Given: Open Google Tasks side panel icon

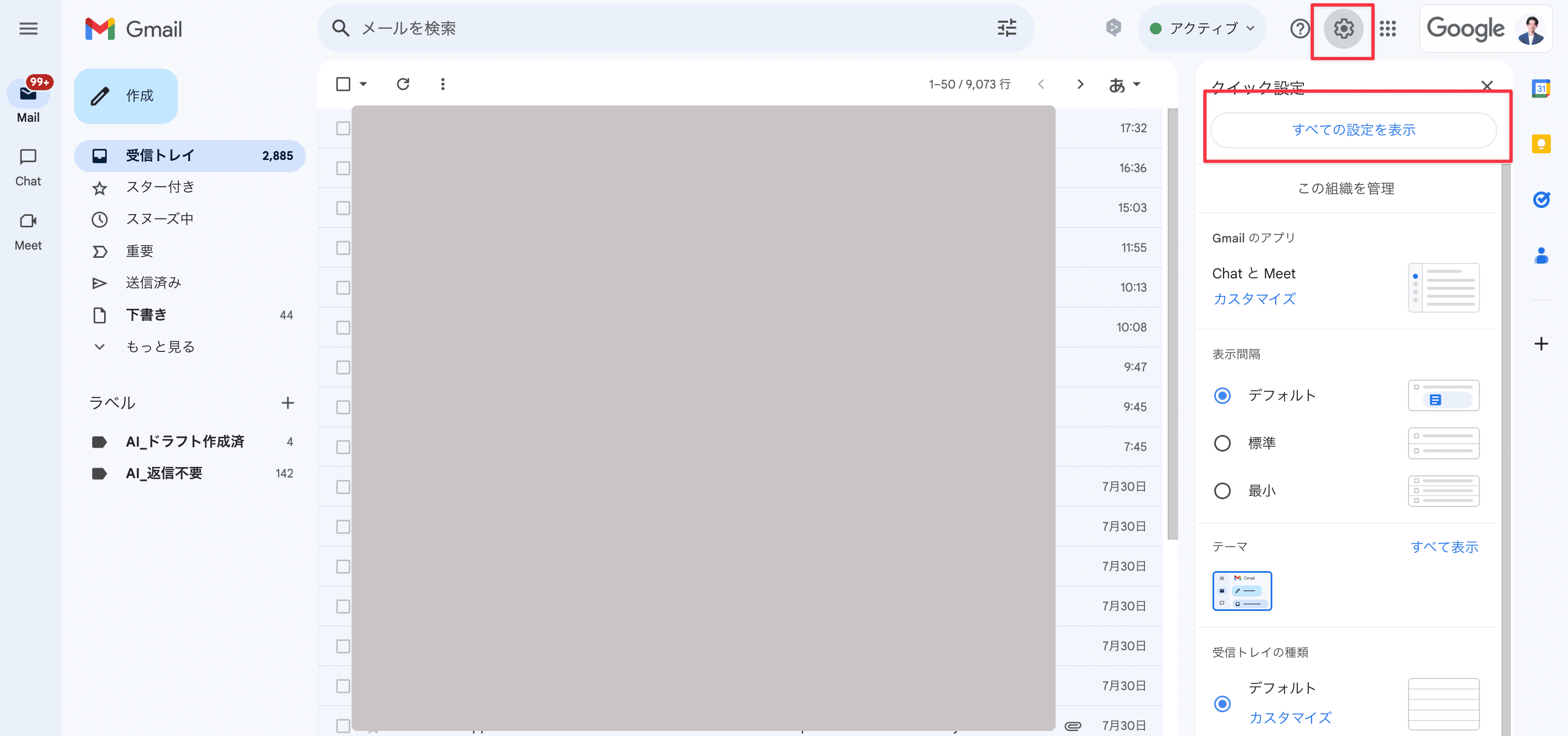Looking at the screenshot, I should coord(1541,200).
